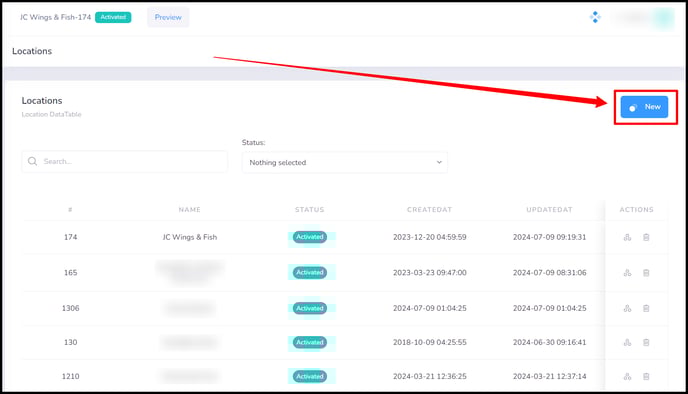The width and height of the screenshot is (688, 394).
Task: Sort by the STATUS column header
Action: pyautogui.click(x=309, y=210)
